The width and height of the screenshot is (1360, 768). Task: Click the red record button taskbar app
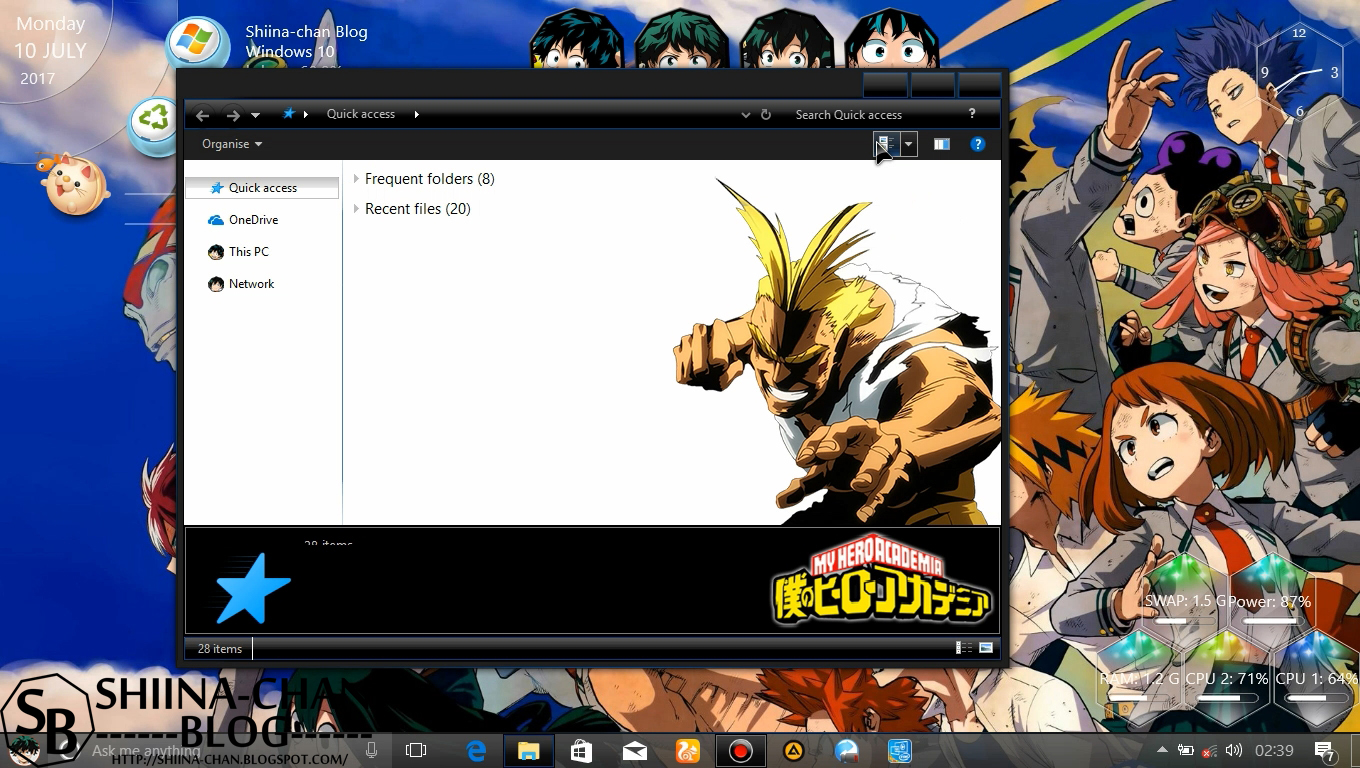(x=740, y=750)
